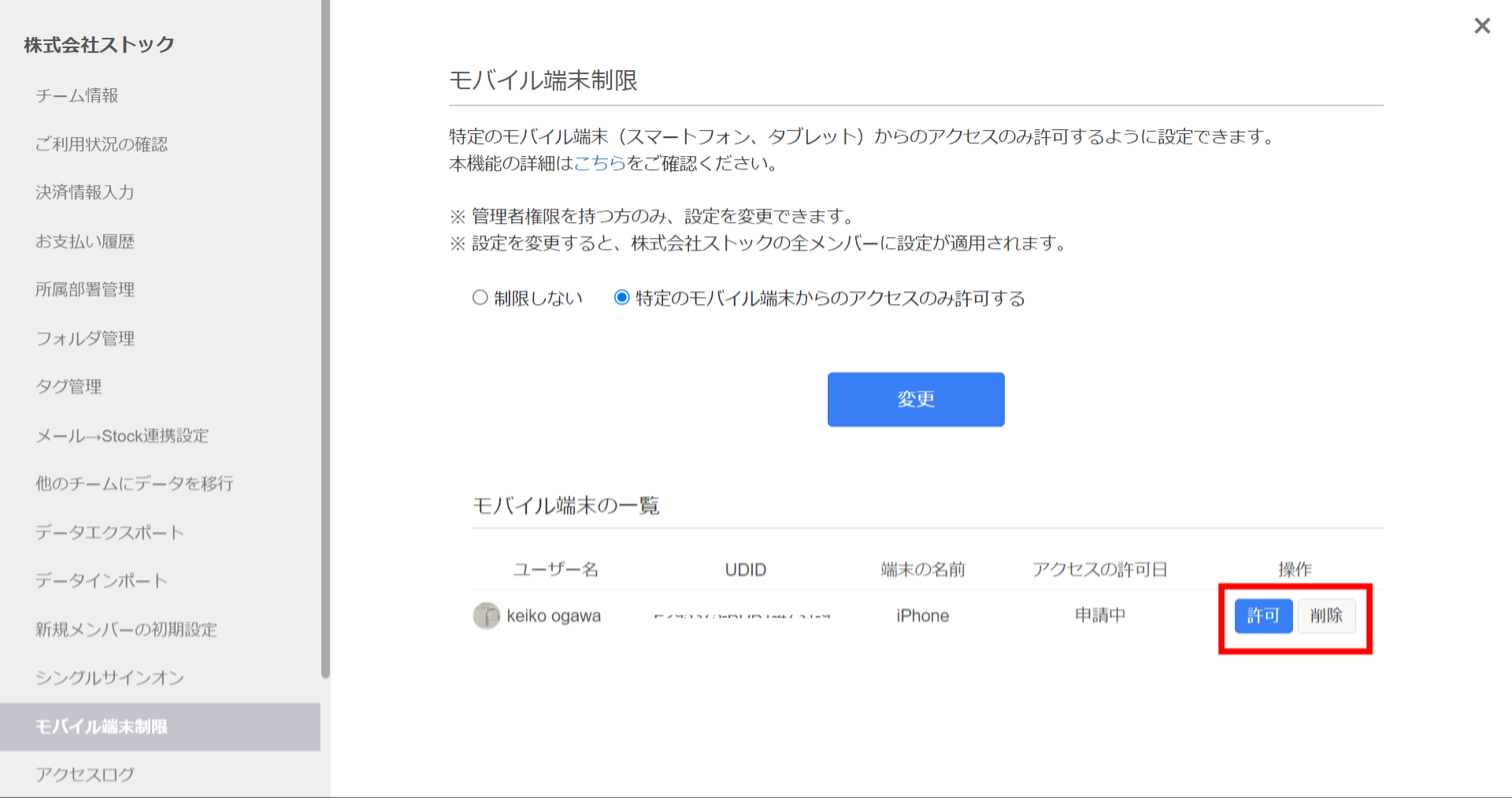Select 他のチームにデータを移行
This screenshot has height=798, width=1512.
[134, 484]
